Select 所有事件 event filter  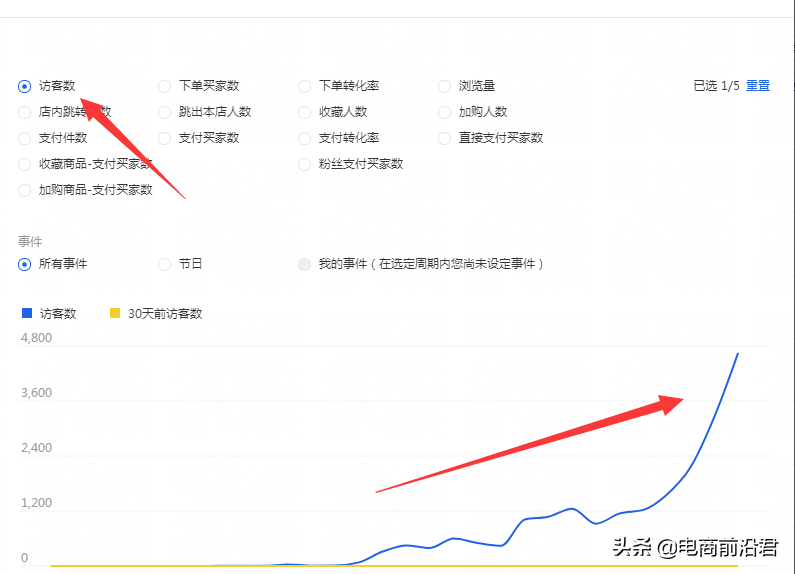[24, 264]
